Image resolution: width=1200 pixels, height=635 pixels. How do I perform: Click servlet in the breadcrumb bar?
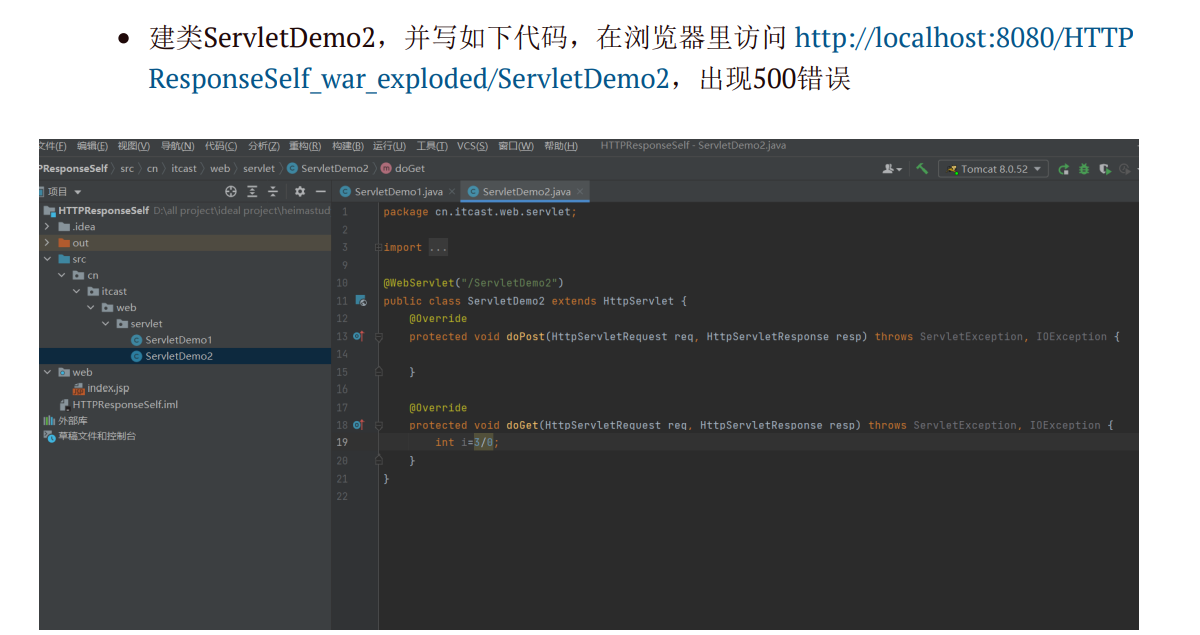click(259, 169)
